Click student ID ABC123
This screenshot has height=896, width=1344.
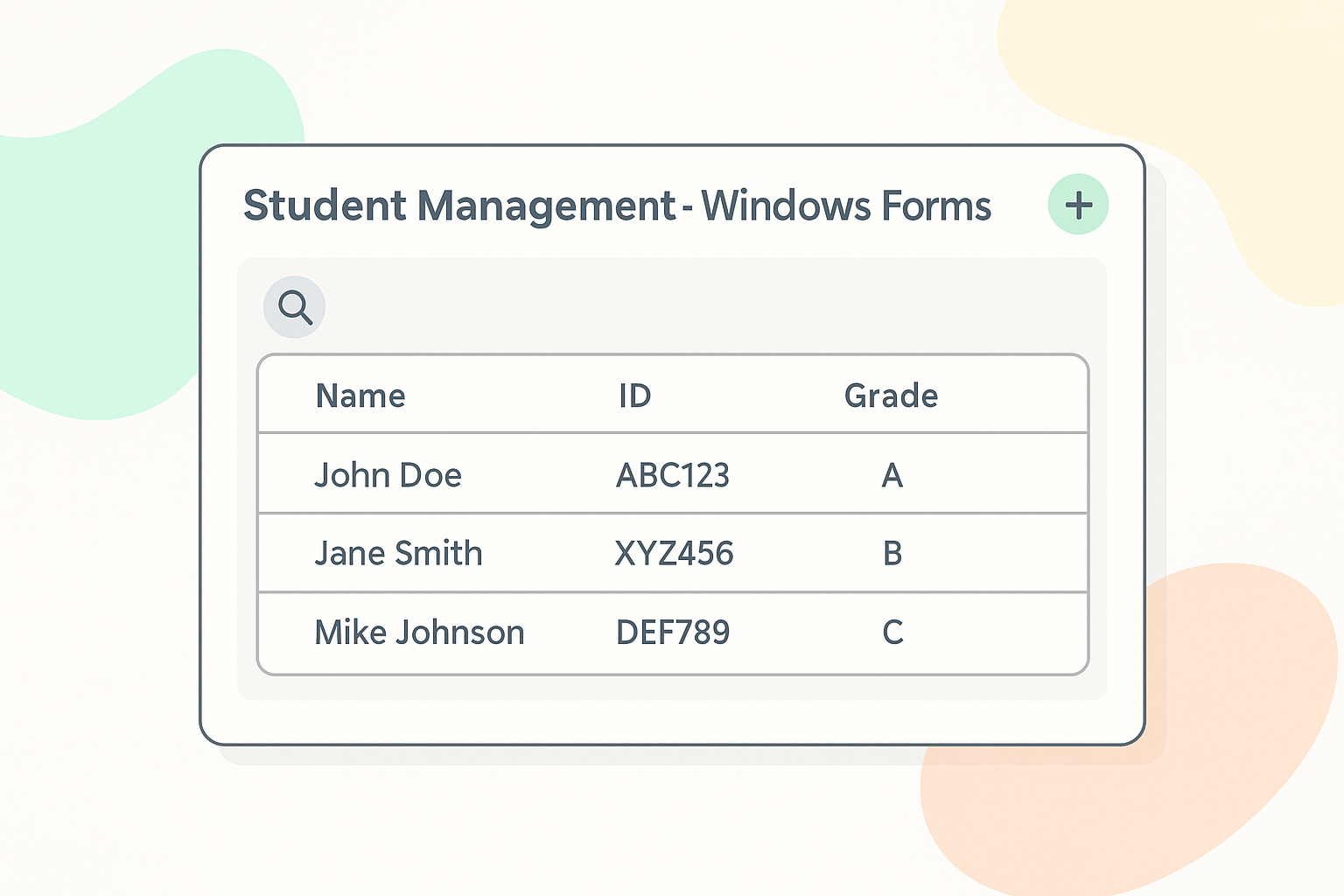point(673,475)
